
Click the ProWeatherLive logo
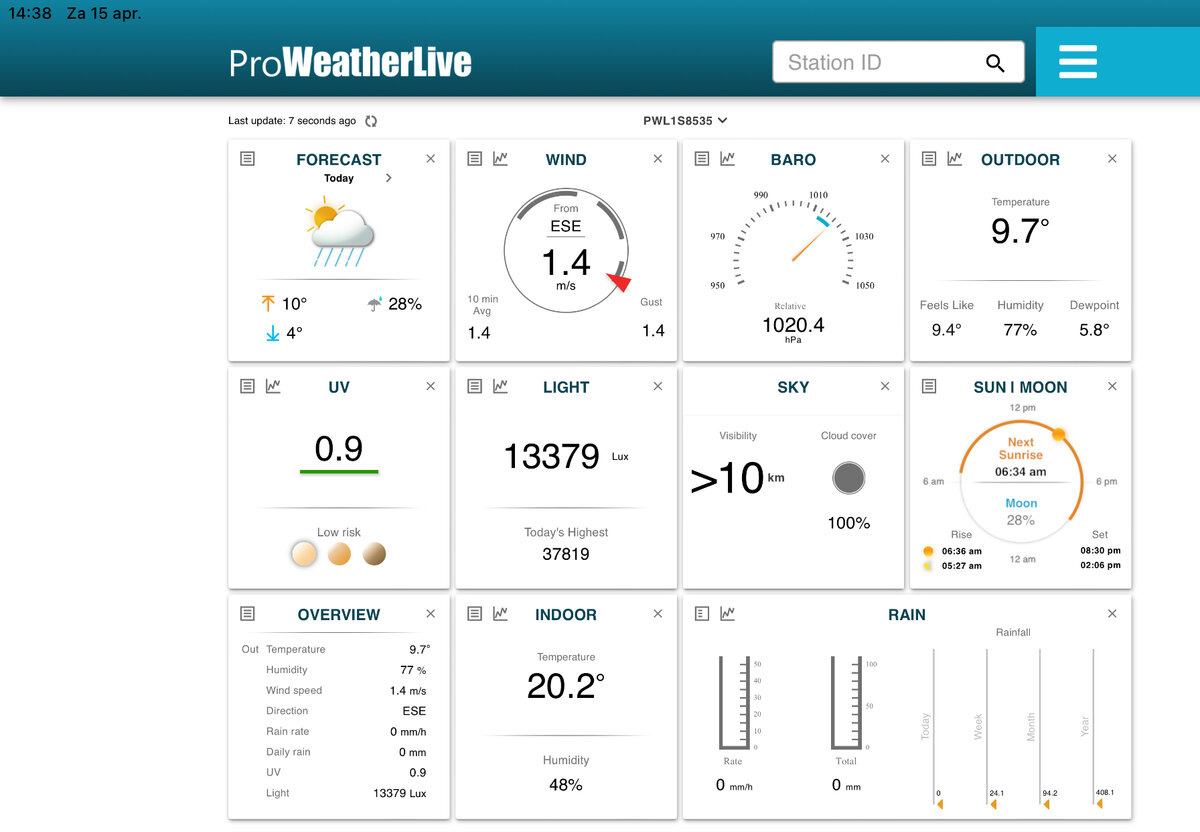[350, 63]
